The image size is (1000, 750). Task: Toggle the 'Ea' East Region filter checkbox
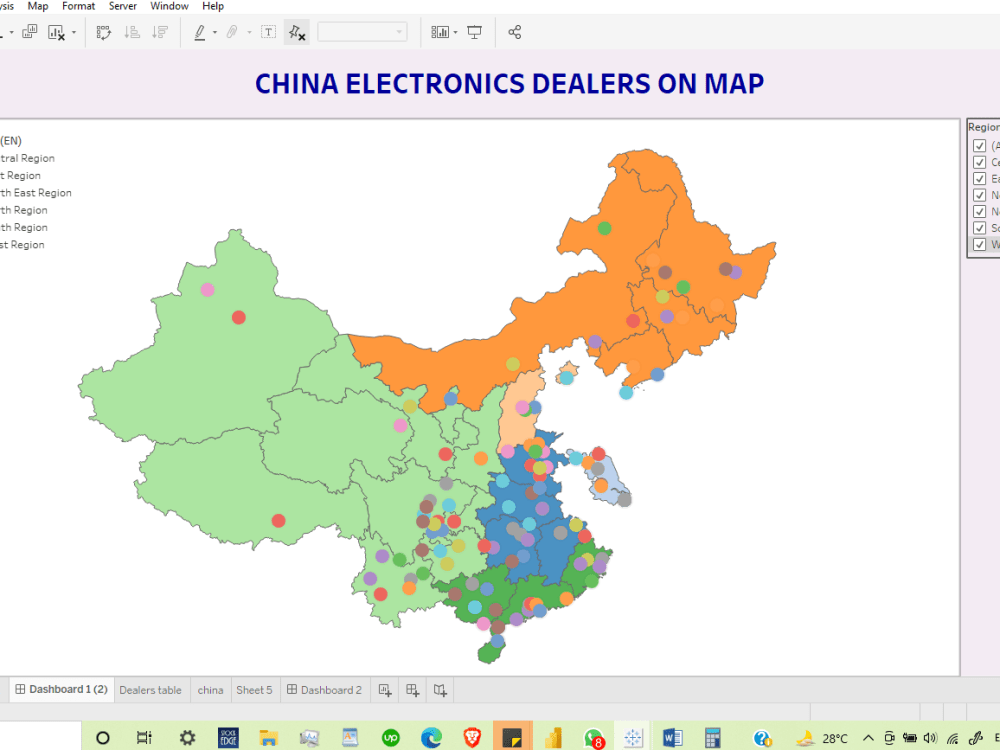click(x=980, y=179)
